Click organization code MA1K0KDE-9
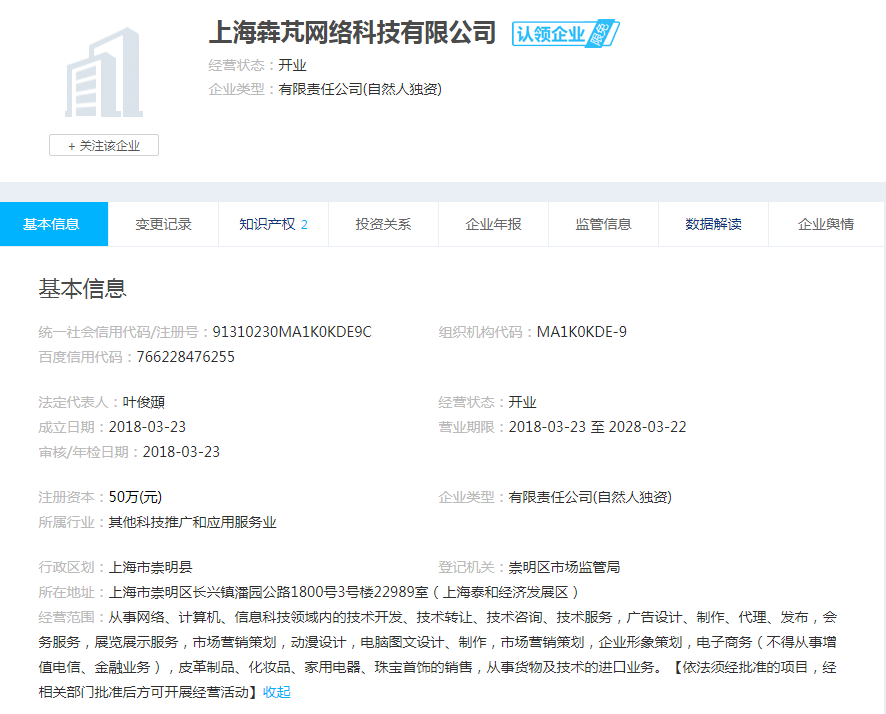The width and height of the screenshot is (886, 714). point(582,332)
